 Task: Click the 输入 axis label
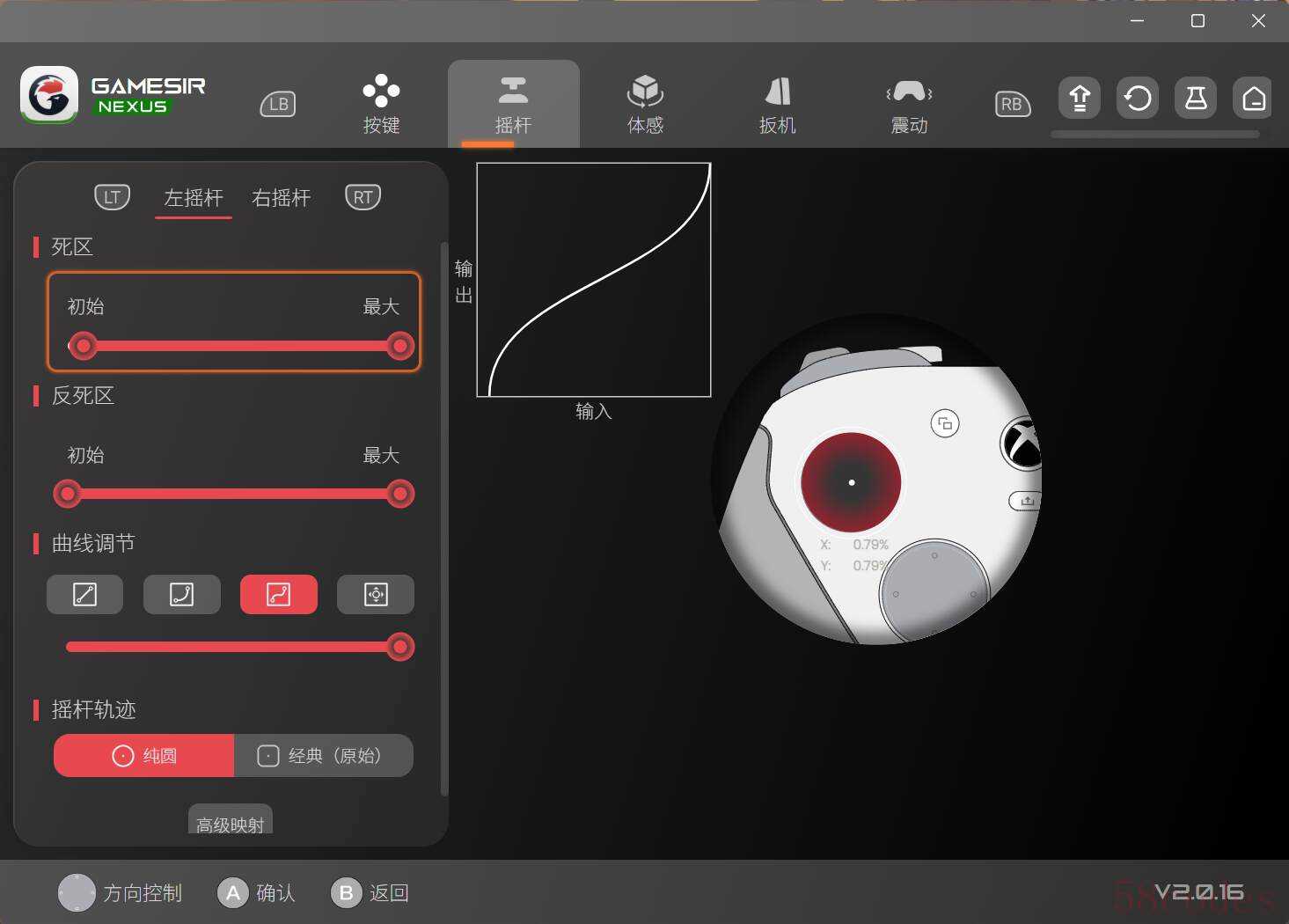pyautogui.click(x=594, y=411)
